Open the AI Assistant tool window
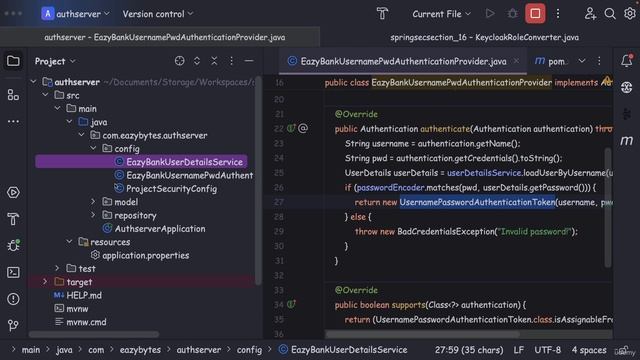This screenshot has height=360, width=640. coord(627,87)
